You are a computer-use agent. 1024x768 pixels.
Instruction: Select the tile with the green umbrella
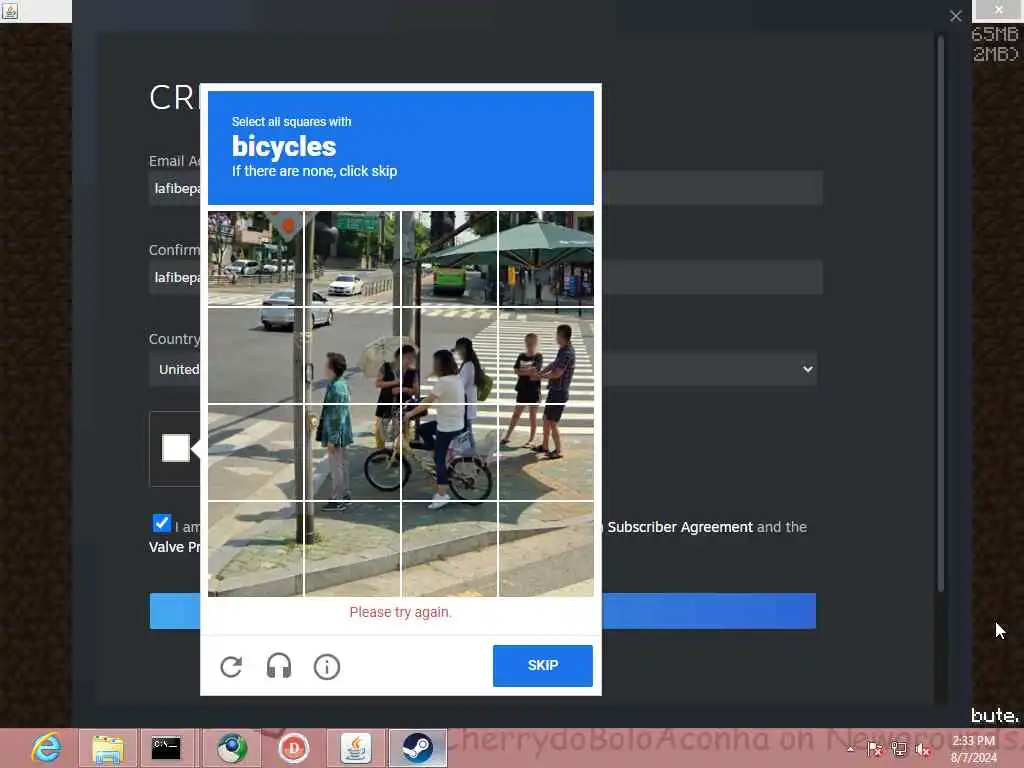point(546,258)
